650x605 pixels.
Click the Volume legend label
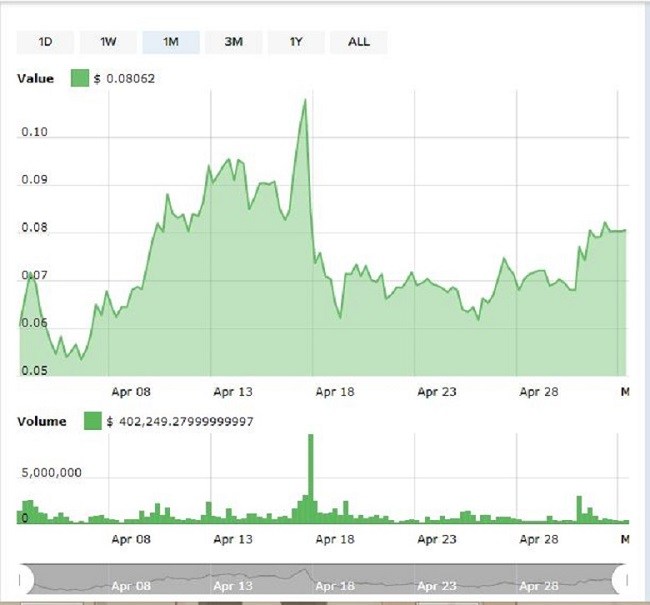click(x=42, y=421)
